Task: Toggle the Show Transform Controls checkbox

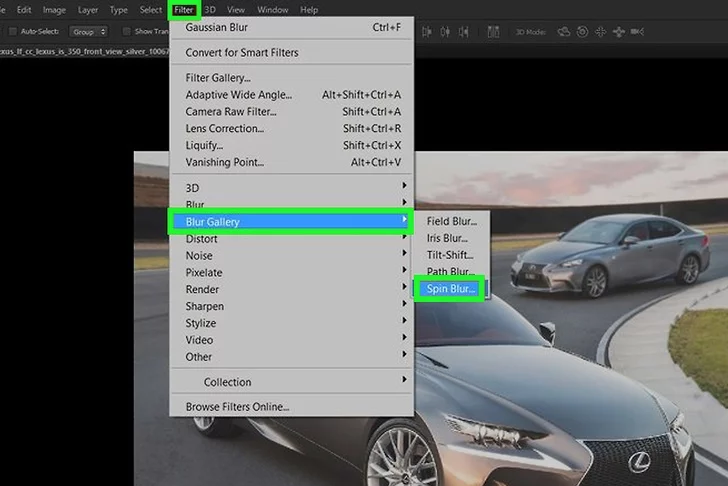Action: pos(125,32)
